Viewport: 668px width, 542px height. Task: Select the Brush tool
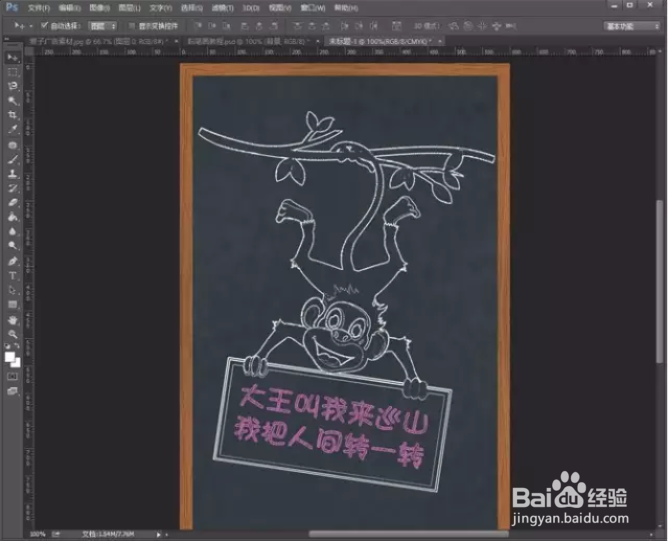[x=12, y=159]
